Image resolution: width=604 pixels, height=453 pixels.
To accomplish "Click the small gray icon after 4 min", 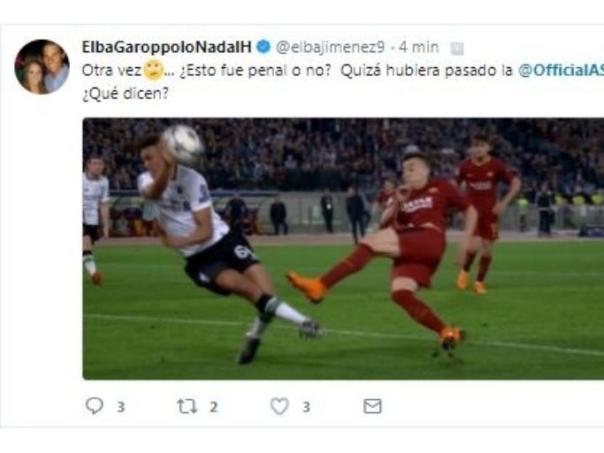I will pos(457,48).
